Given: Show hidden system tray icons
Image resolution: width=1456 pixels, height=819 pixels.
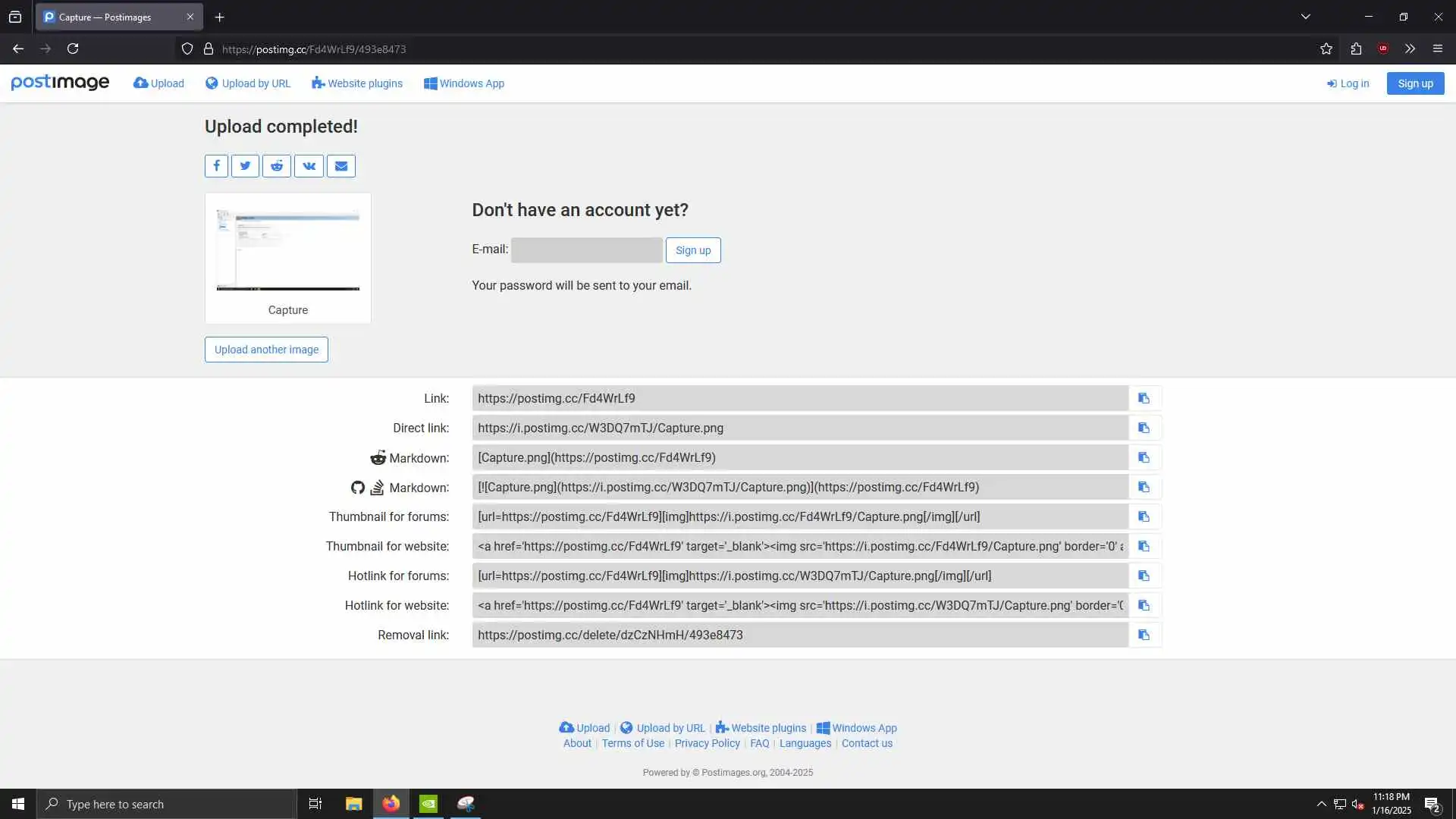Looking at the screenshot, I should [x=1321, y=804].
